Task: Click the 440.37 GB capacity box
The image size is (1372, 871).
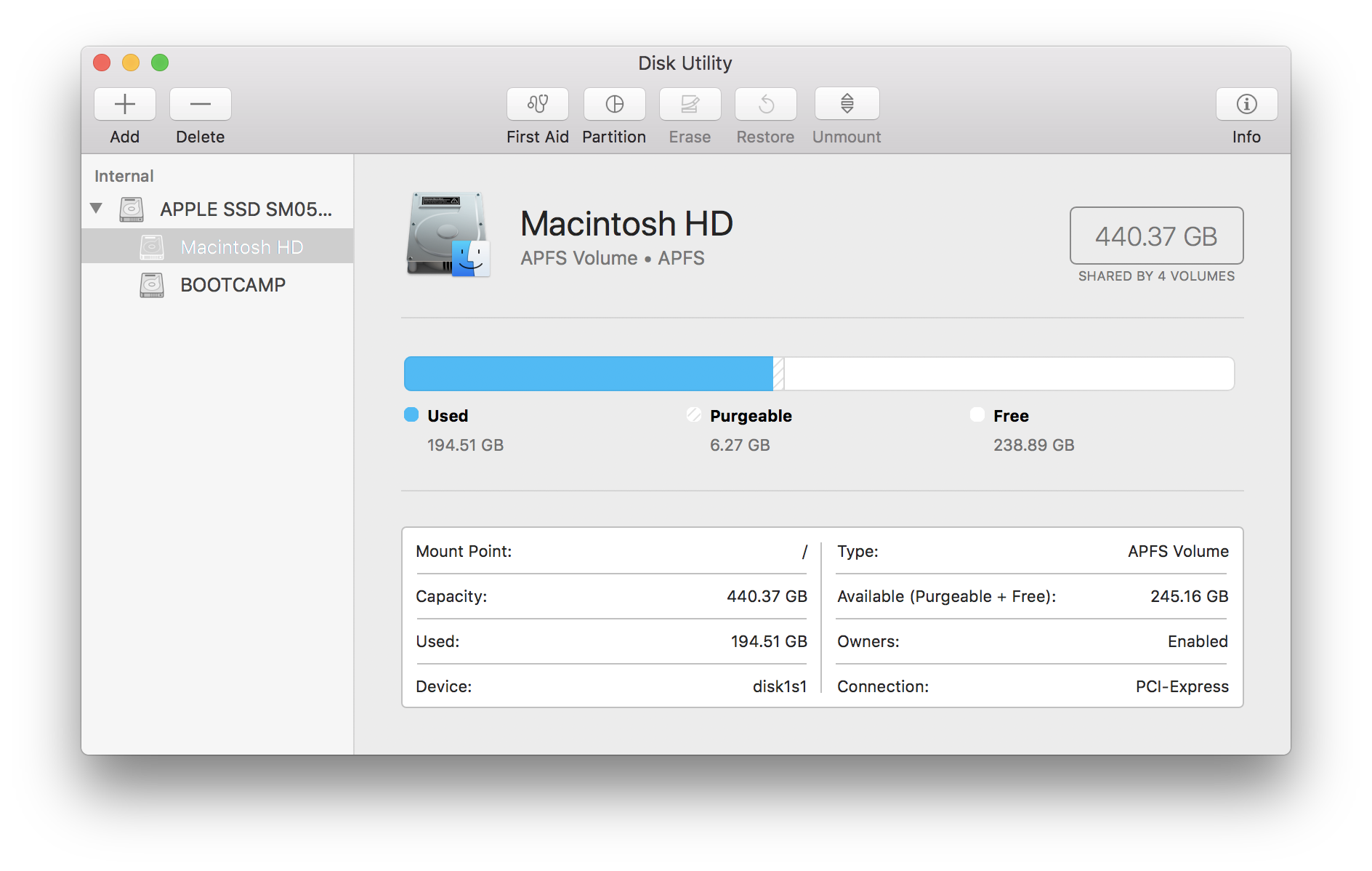Action: tap(1156, 236)
